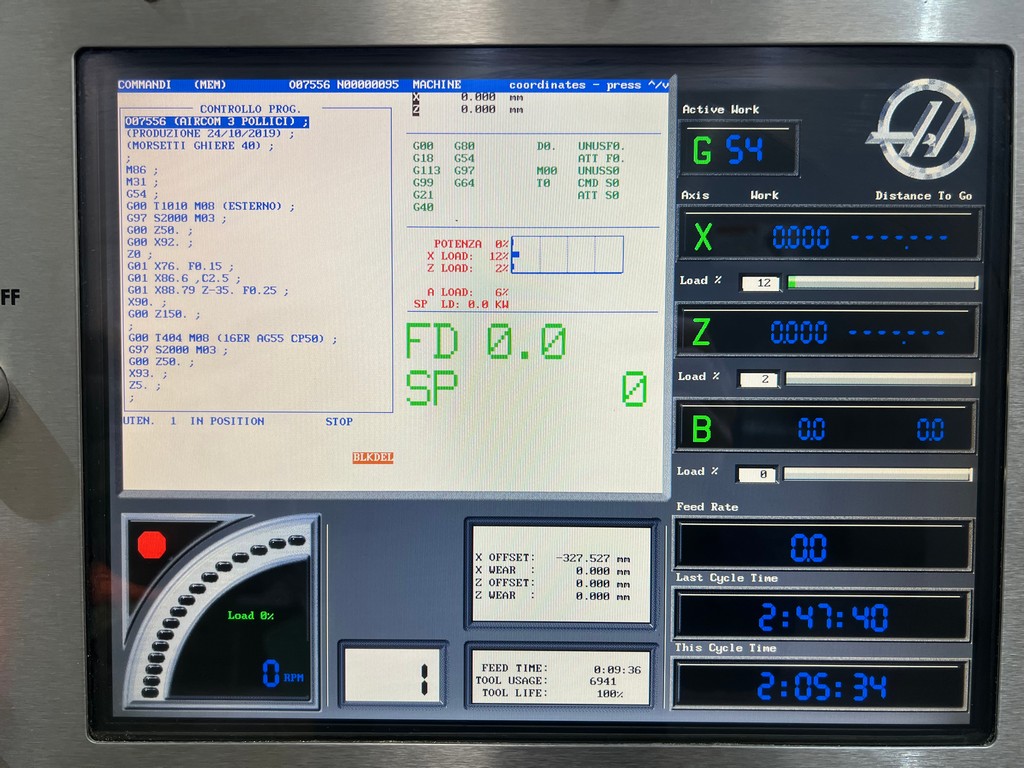Image resolution: width=1024 pixels, height=768 pixels.
Task: Click the Z axis Load % value box showing 2
Action: pyautogui.click(x=758, y=379)
